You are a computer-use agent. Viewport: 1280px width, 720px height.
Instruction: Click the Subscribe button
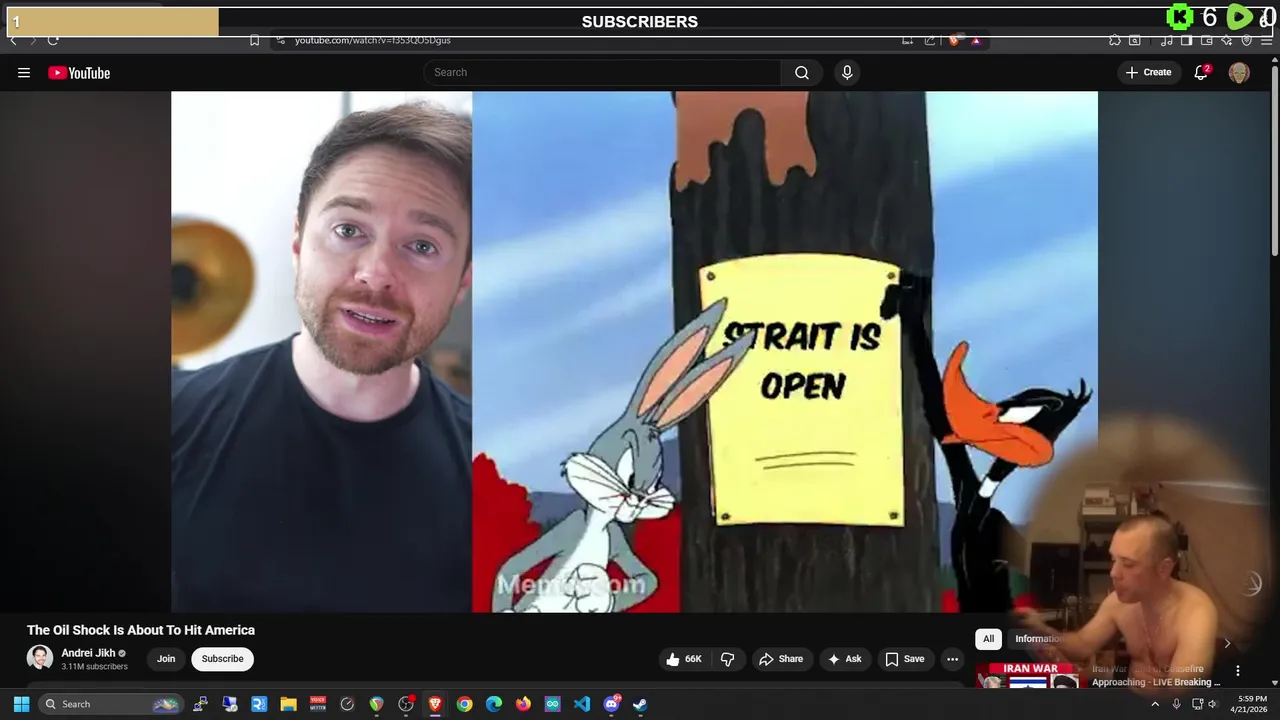(222, 659)
